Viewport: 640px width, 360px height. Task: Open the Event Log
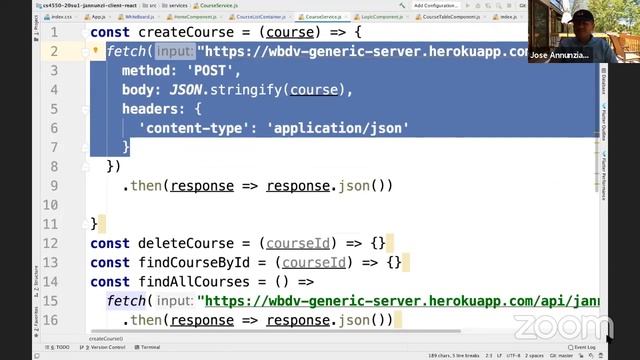(582, 347)
